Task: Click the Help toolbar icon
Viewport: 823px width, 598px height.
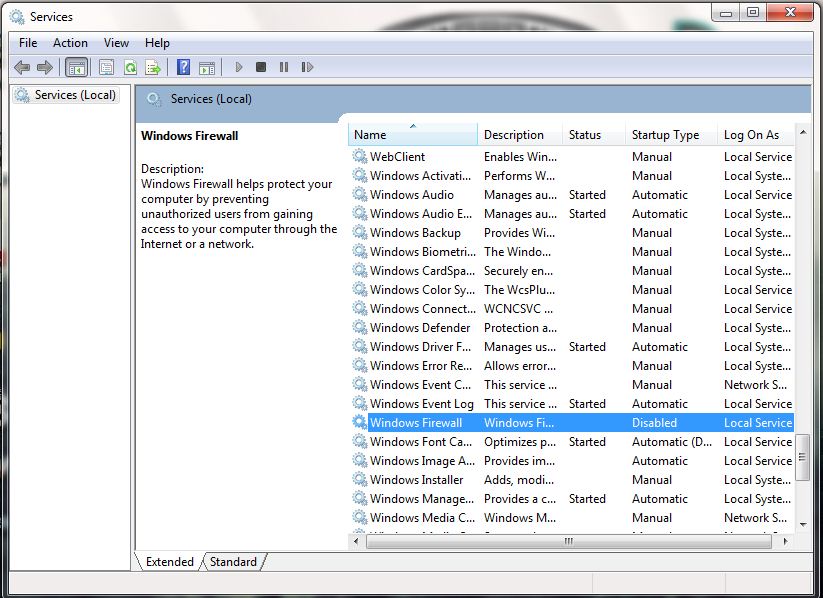Action: pos(181,67)
